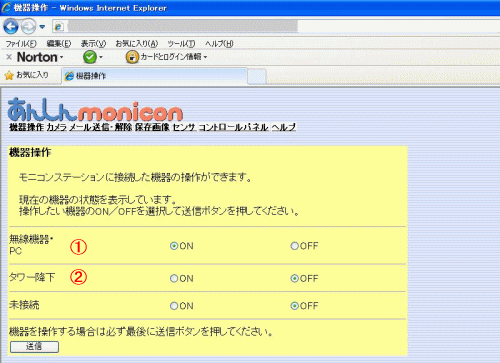Screen dimensions: 500x363
Task: Open the ヘルプ(H) menu
Action: point(219,44)
